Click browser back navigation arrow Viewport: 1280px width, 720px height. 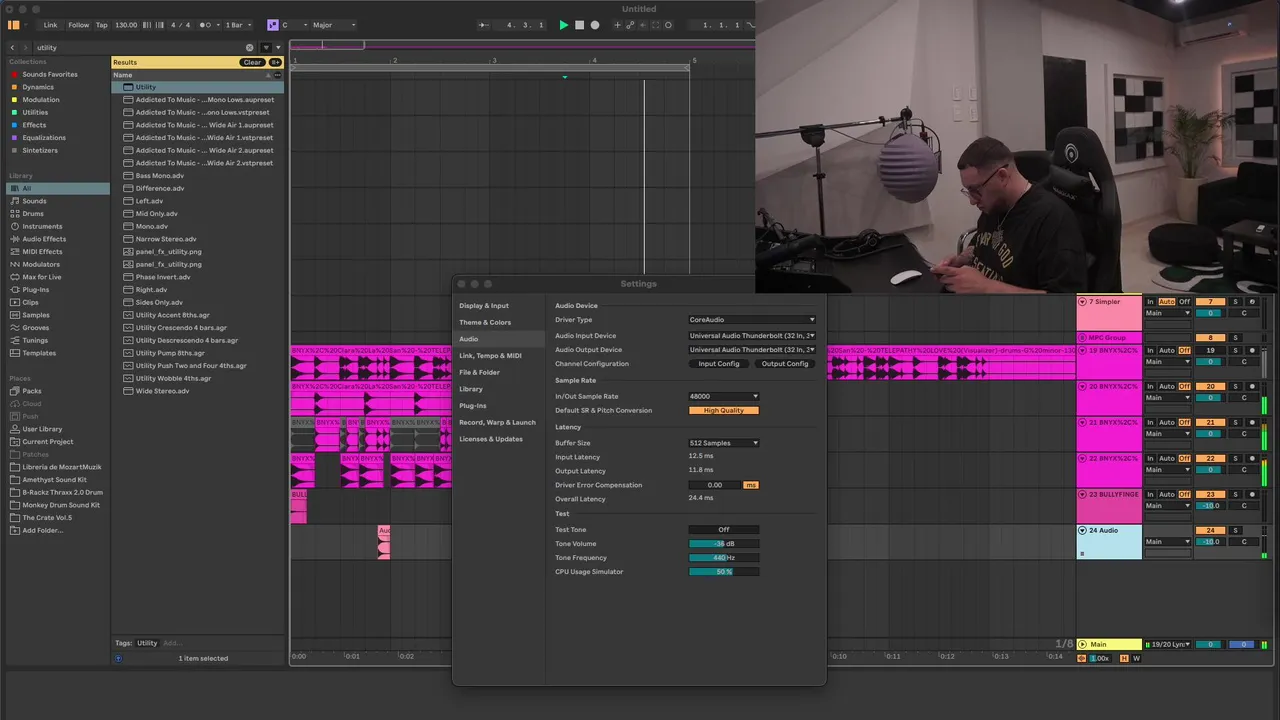point(13,47)
